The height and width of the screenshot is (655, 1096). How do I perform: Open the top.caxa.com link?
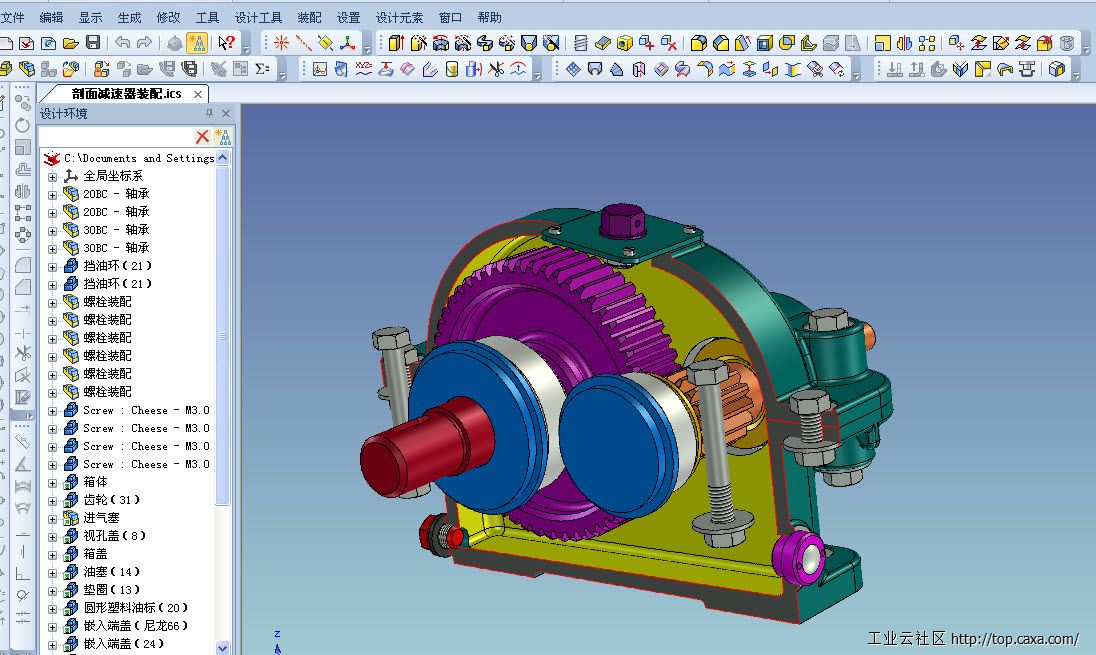pos(1014,639)
